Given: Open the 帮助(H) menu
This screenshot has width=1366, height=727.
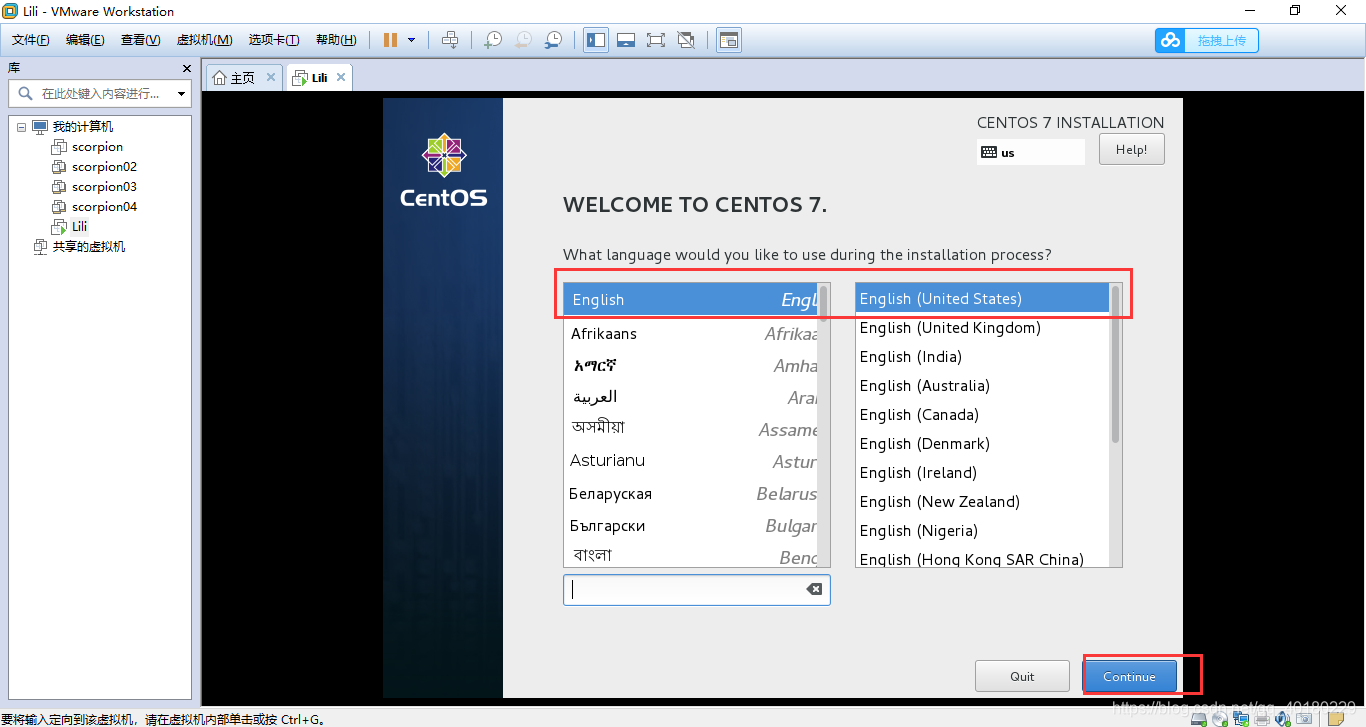Looking at the screenshot, I should point(336,40).
